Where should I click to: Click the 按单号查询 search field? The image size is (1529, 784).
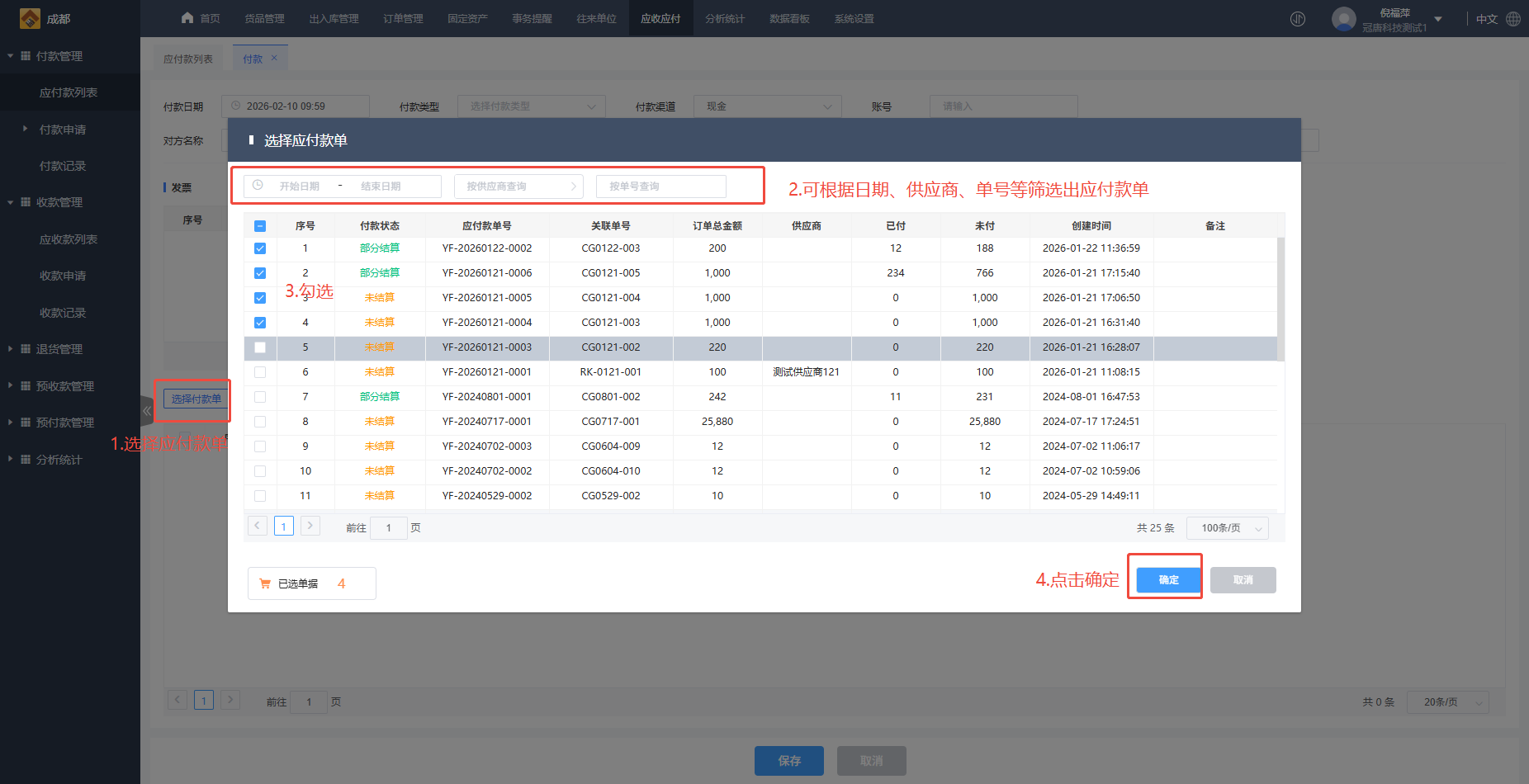click(x=660, y=187)
